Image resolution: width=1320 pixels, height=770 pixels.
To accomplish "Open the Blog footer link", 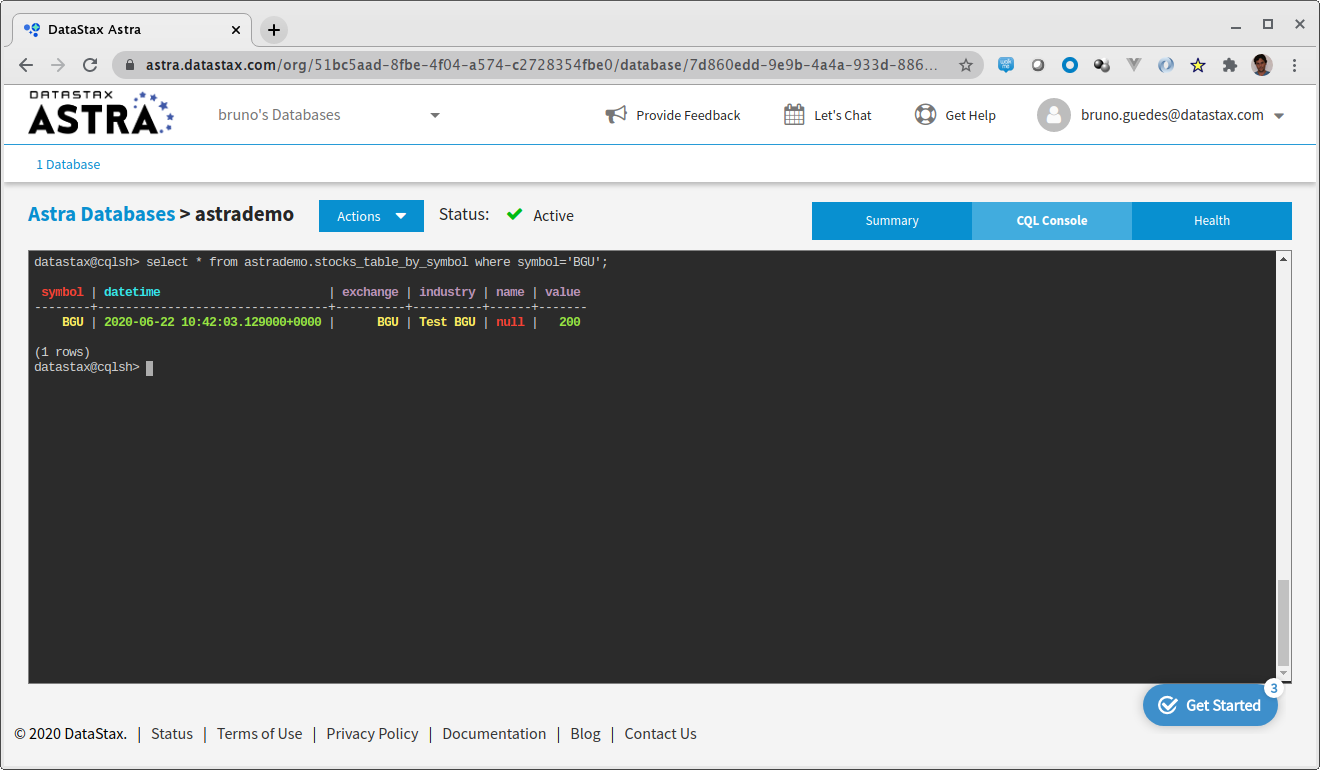I will click(585, 734).
